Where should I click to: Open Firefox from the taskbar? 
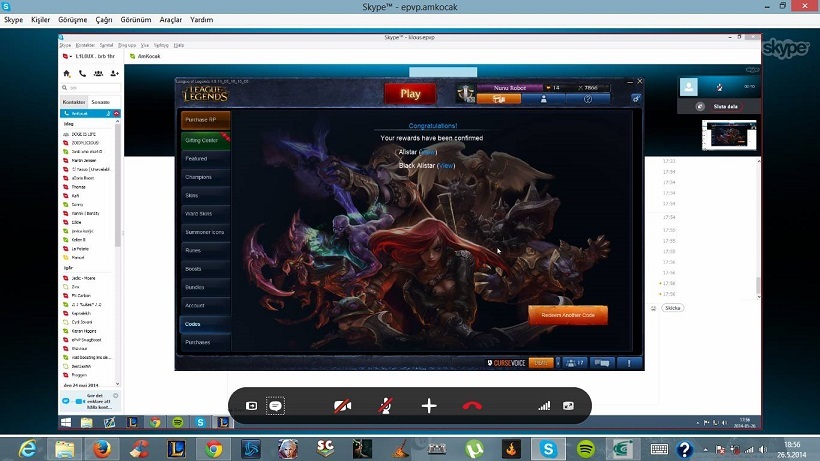[102, 449]
